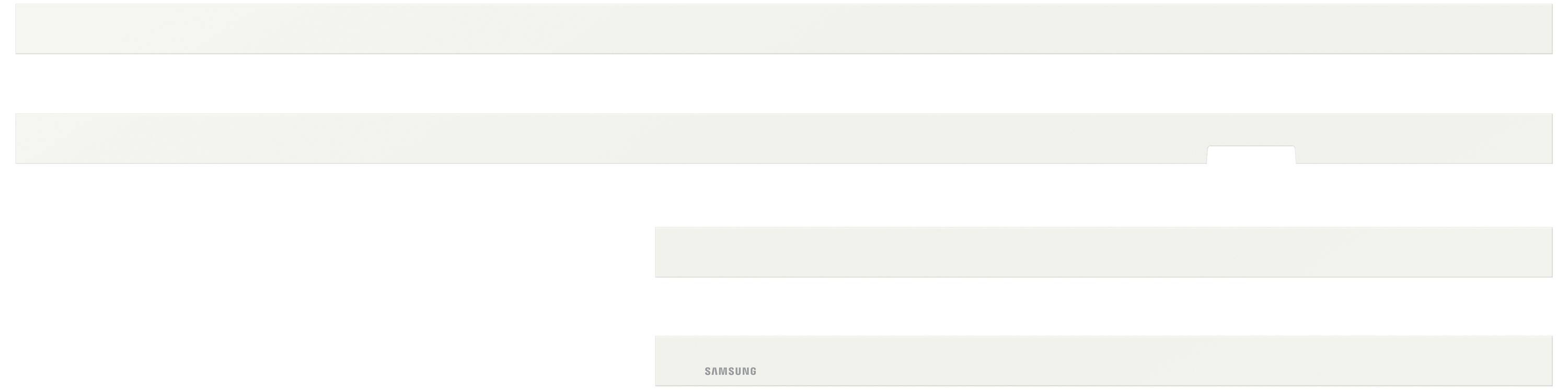Click the left end of the third strip
Image resolution: width=1568 pixels, height=390 pixels.
[x=665, y=253]
